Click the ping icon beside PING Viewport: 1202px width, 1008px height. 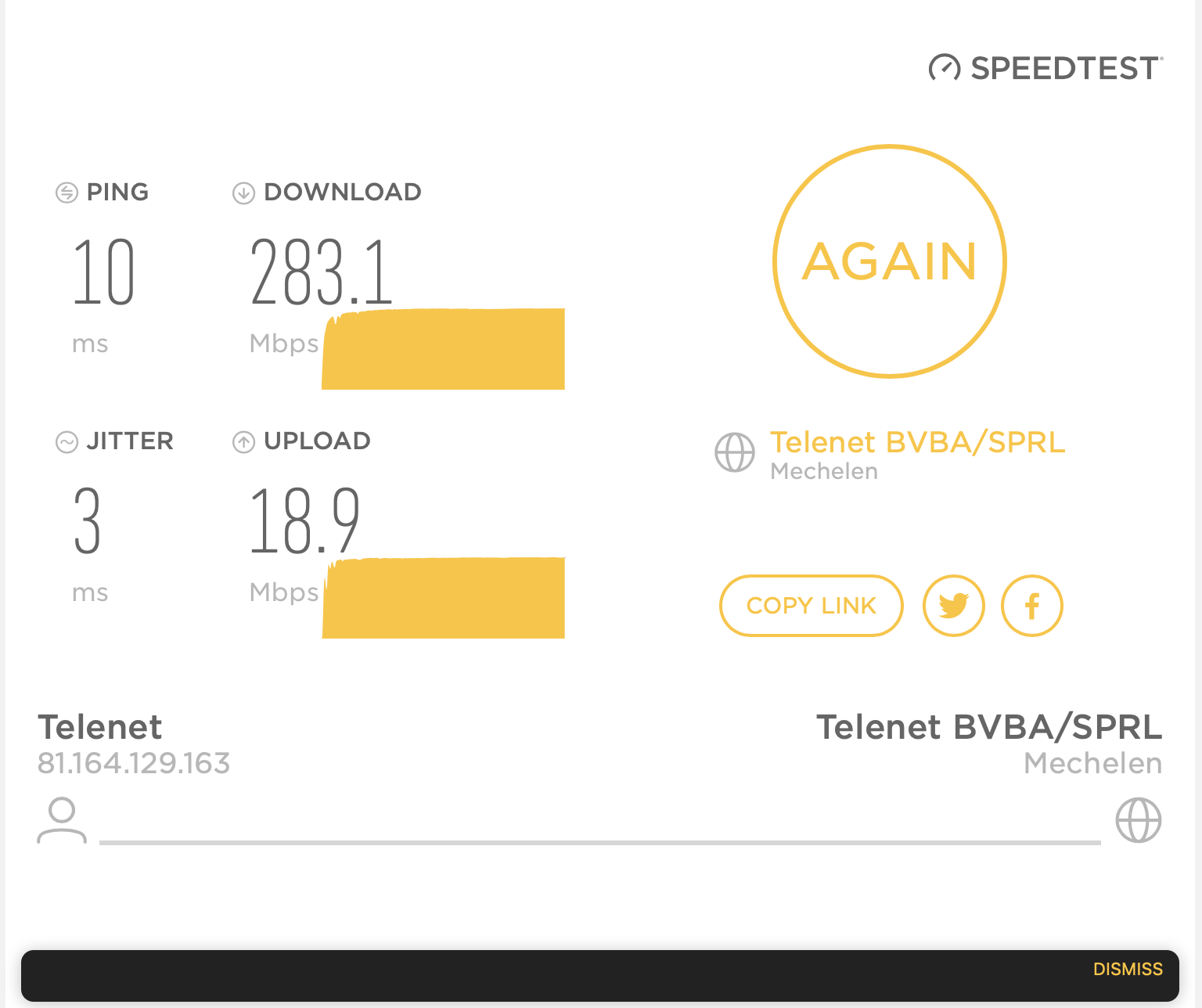[67, 193]
